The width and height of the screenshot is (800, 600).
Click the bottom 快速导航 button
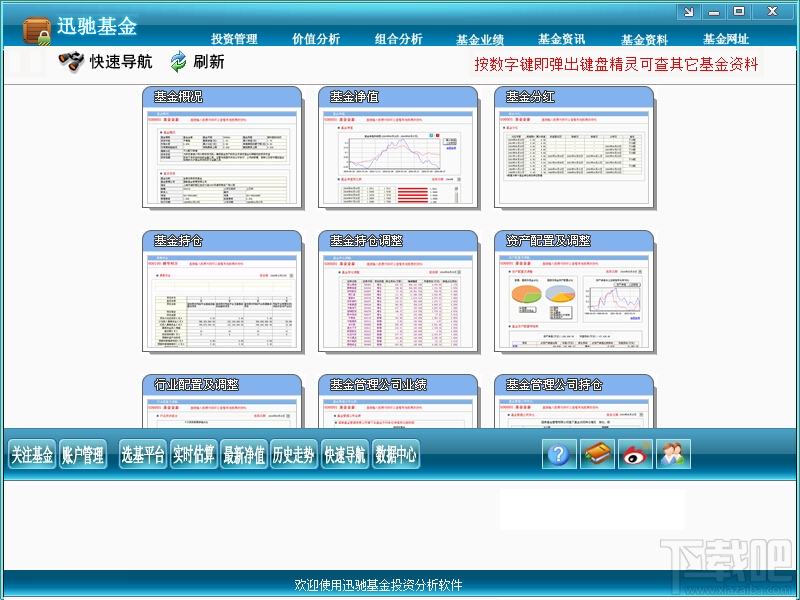point(345,454)
